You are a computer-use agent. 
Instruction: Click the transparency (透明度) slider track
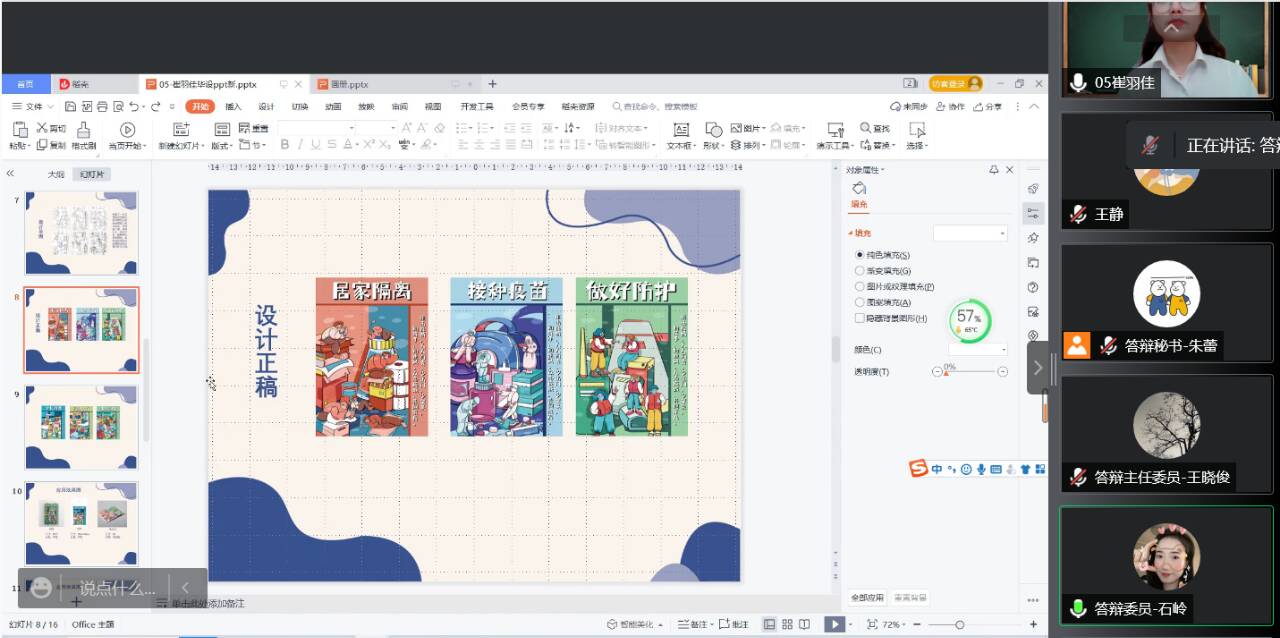point(970,372)
